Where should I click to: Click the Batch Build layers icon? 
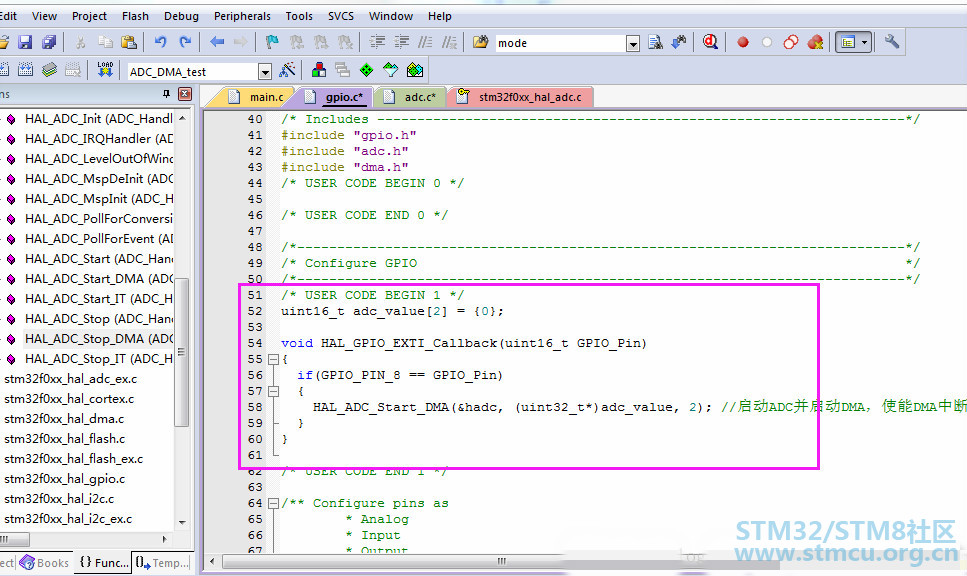click(49, 70)
